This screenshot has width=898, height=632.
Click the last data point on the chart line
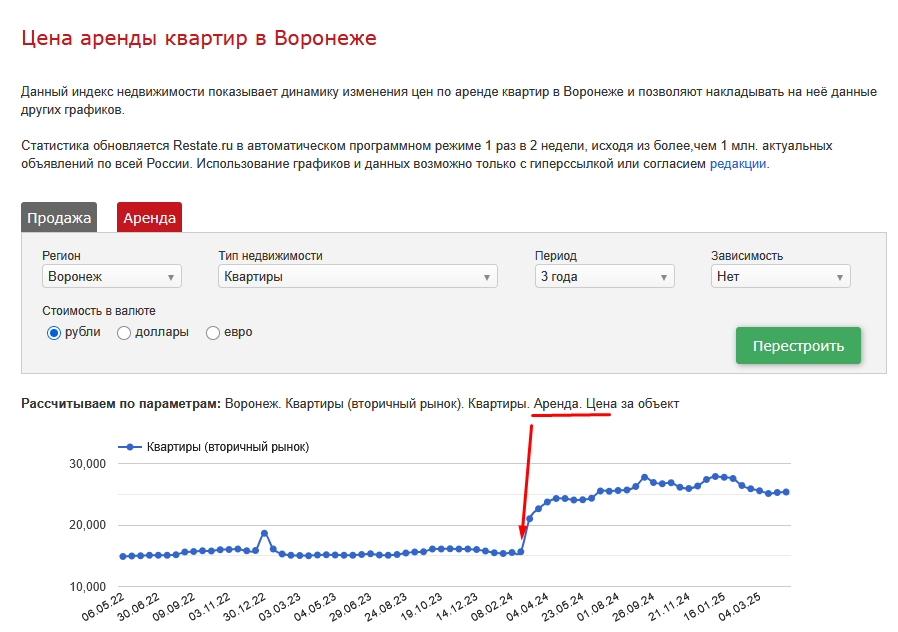click(786, 492)
